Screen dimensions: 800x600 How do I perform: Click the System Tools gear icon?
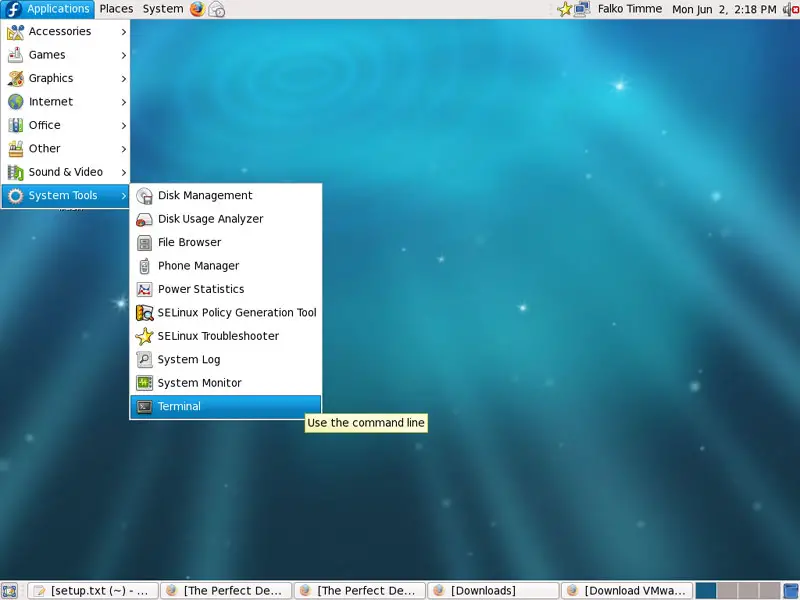tap(15, 196)
